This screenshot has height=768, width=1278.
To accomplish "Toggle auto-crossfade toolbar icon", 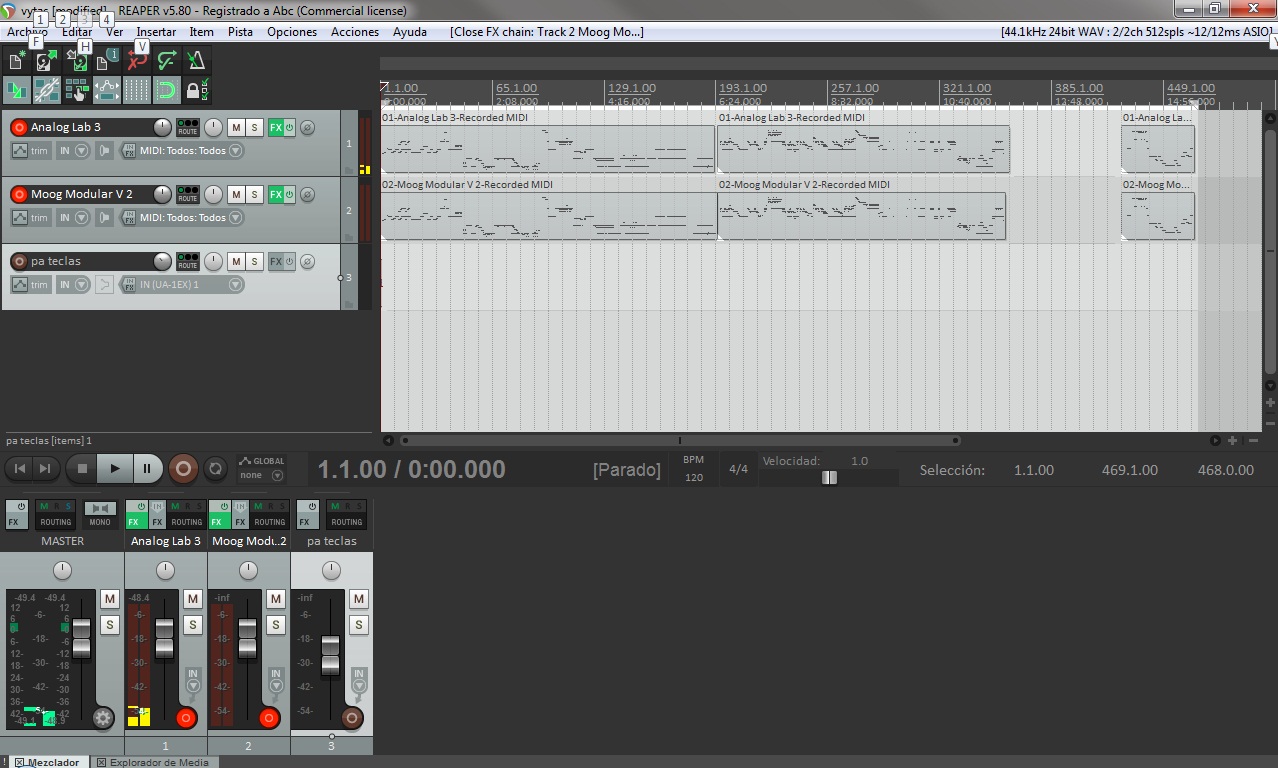I will click(x=16, y=90).
